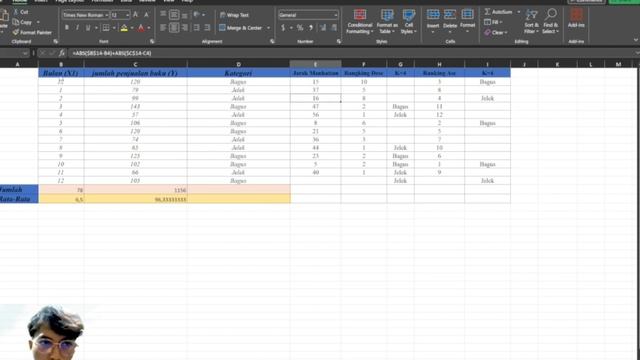
Task: Toggle Bold formatting
Action: pos(67,28)
